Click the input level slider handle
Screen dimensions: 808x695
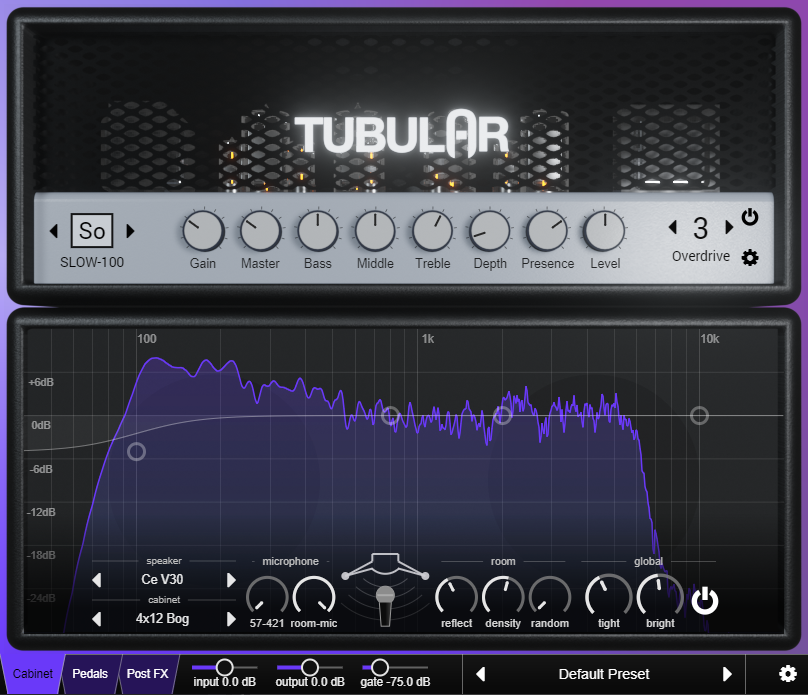pyautogui.click(x=224, y=667)
